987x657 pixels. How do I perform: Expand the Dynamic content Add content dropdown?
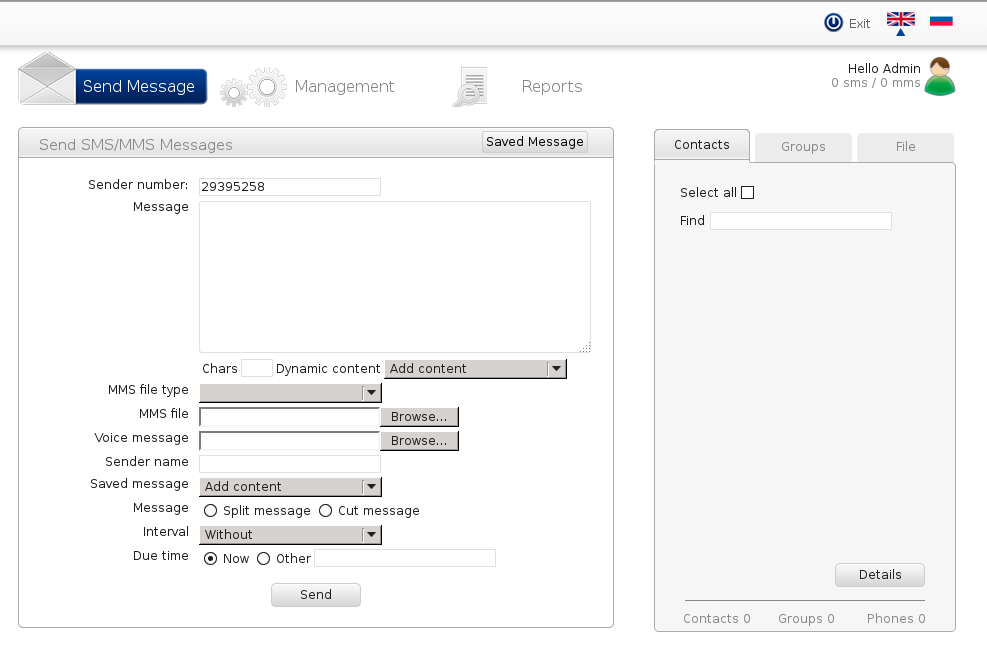[475, 369]
